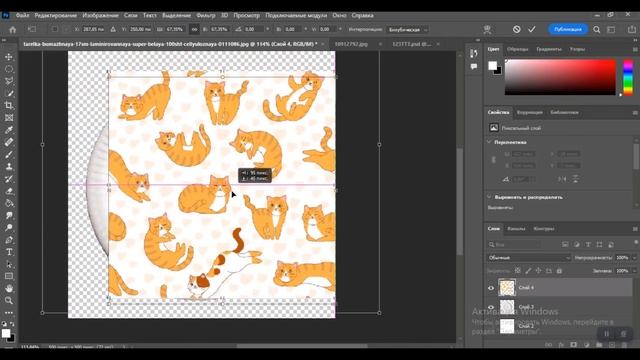
Task: Collapse the Выровнять и распределить section
Action: click(x=489, y=197)
